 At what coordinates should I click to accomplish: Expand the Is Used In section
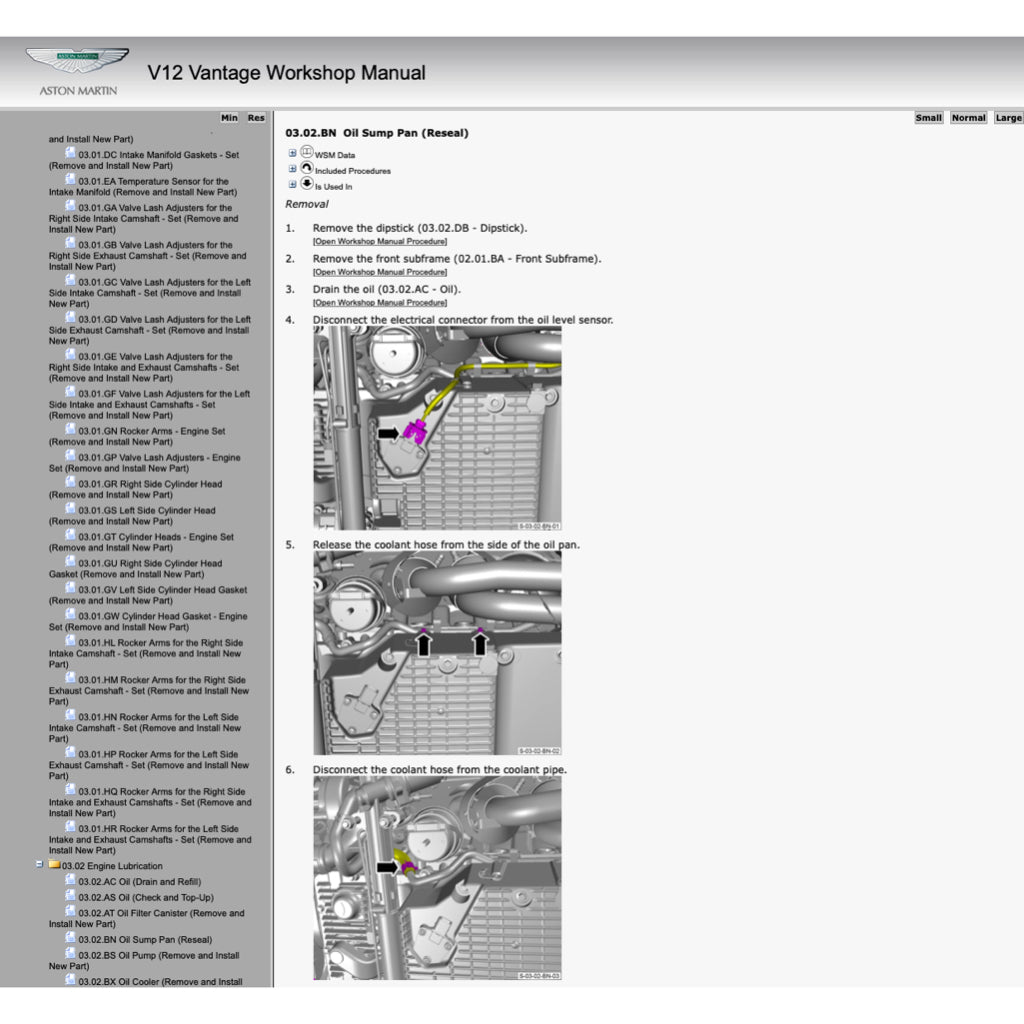pos(291,182)
